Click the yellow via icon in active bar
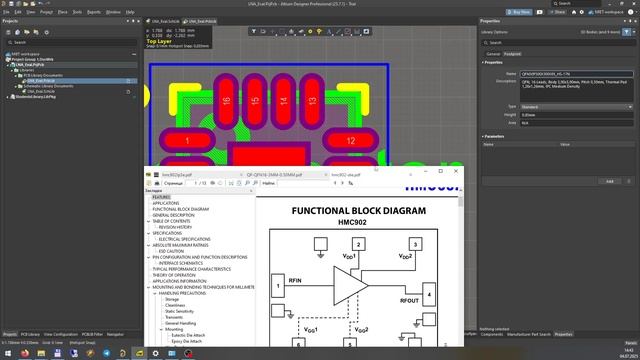The height and width of the screenshot is (360, 640). tap(320, 31)
